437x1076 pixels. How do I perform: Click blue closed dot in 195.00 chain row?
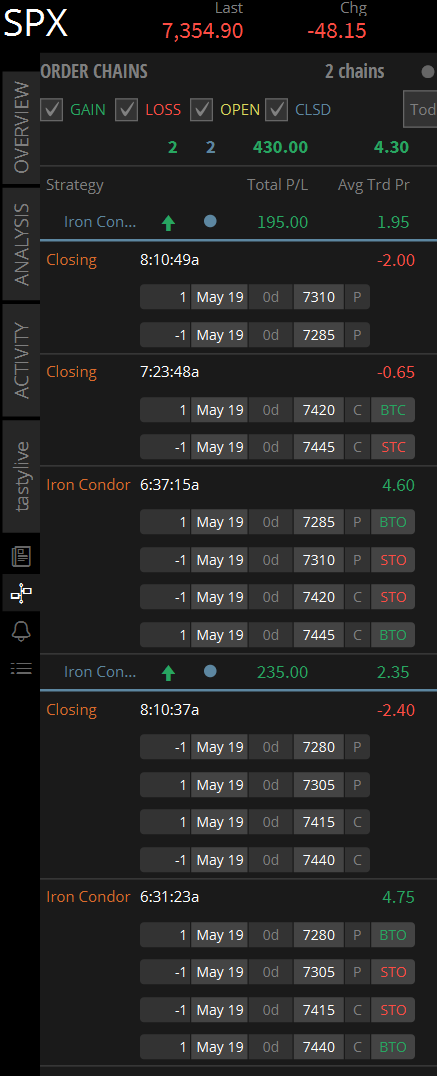coord(211,221)
